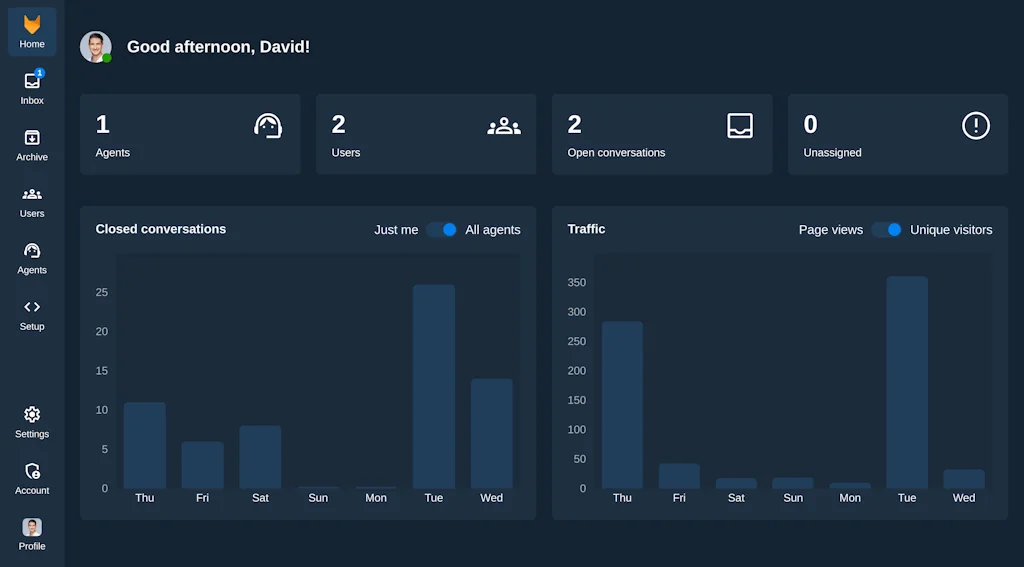Click the Unassigned conversations card

coord(898,135)
